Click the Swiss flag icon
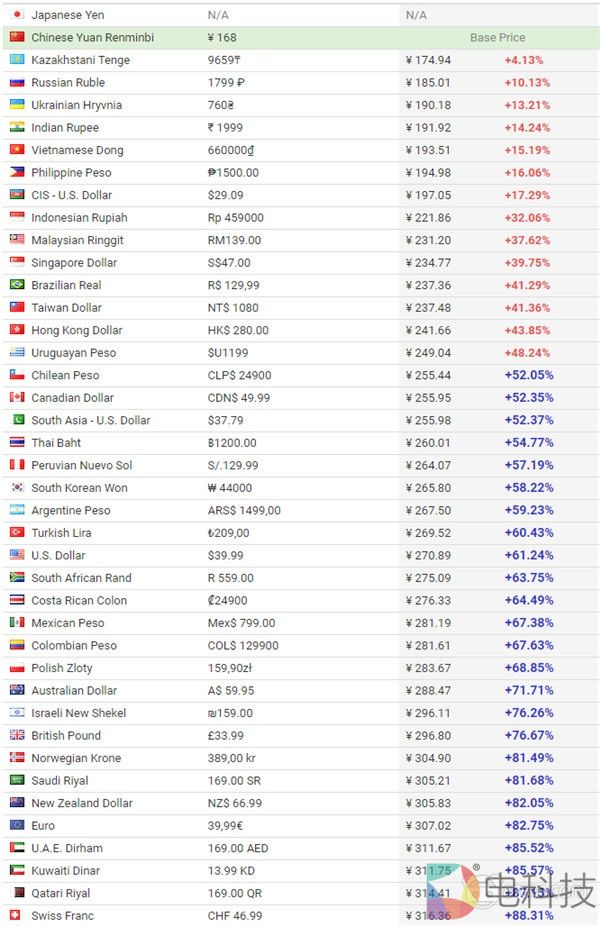This screenshot has height=926, width=600. [x=17, y=915]
